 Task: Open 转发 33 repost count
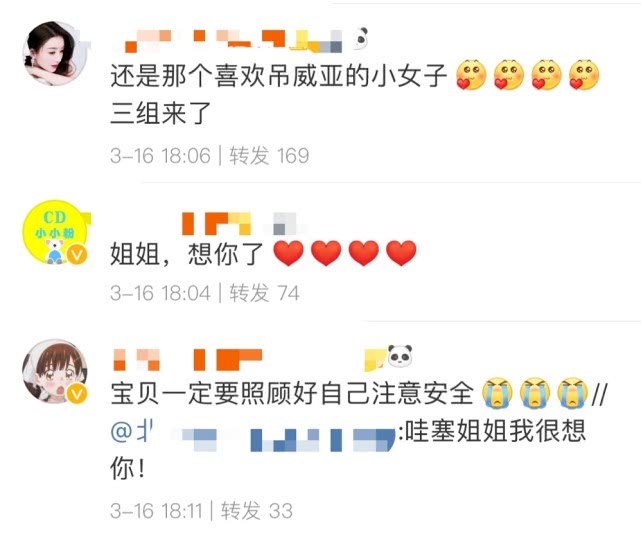(257, 511)
